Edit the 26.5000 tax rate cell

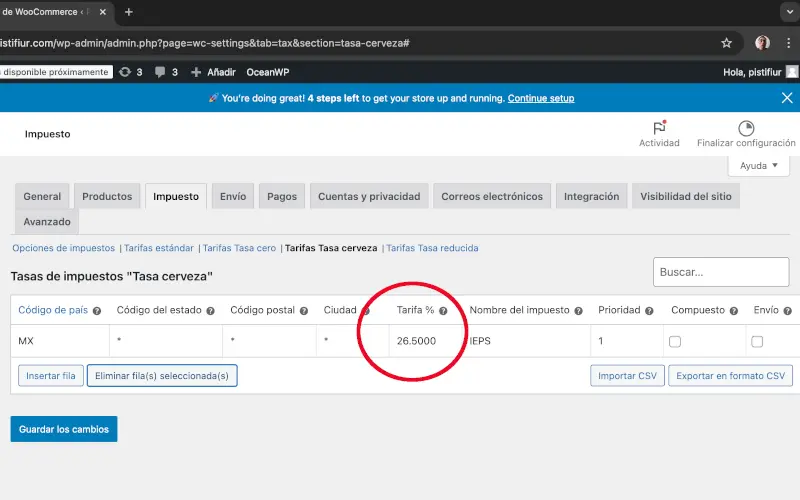coord(425,341)
